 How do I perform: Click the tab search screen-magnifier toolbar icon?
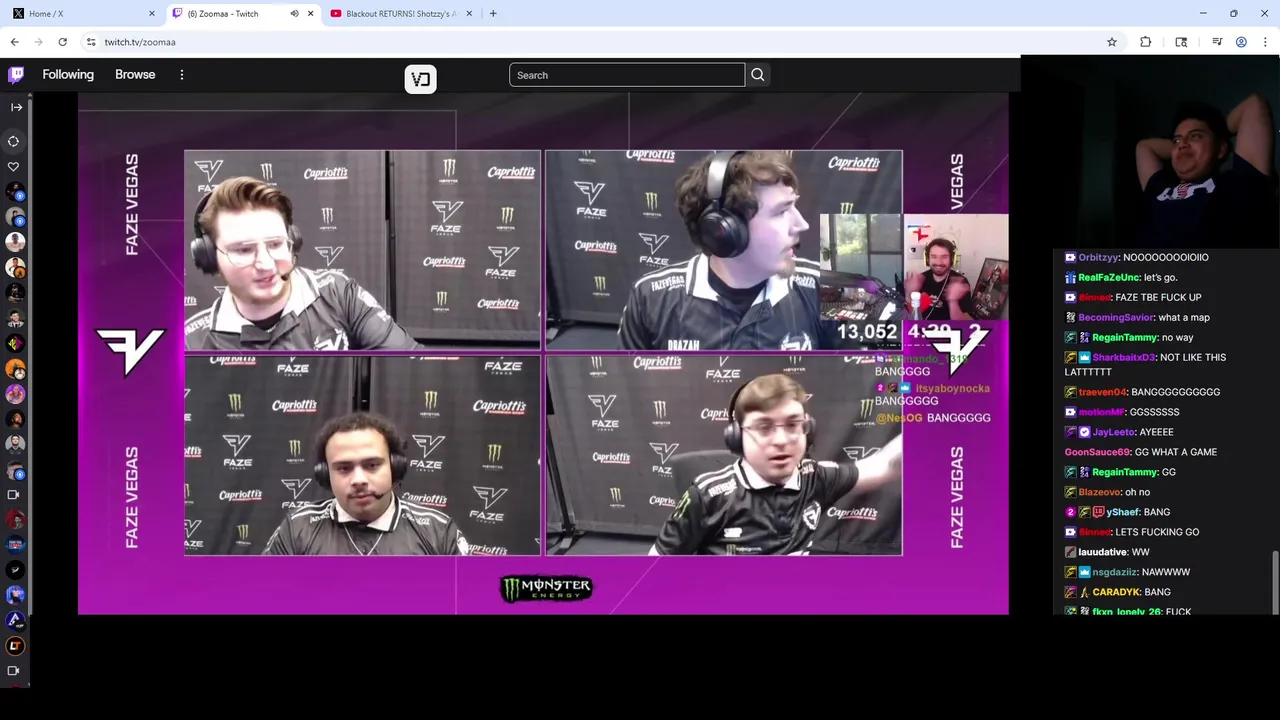[x=1181, y=42]
